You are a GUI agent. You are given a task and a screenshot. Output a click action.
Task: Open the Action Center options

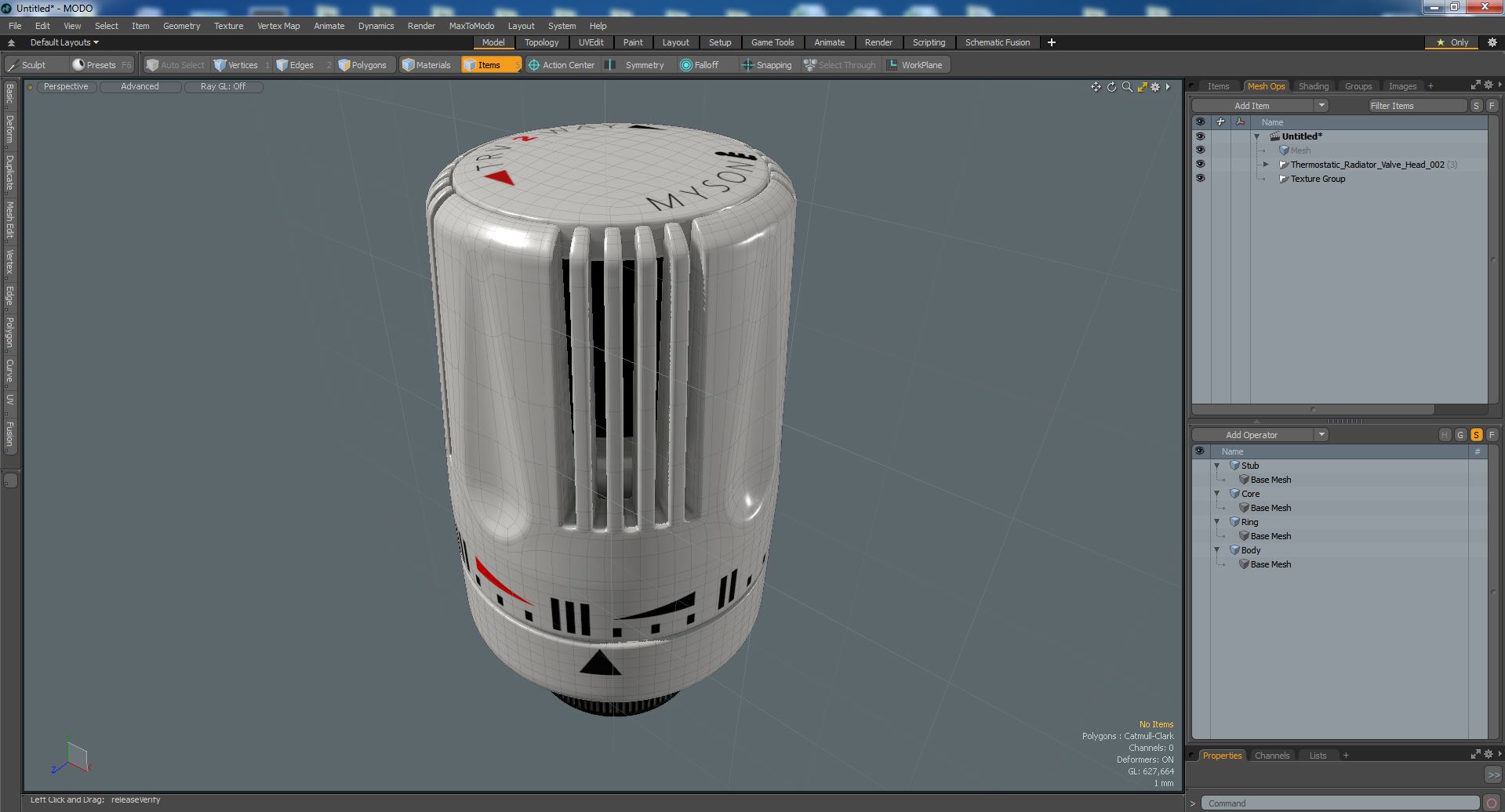[562, 65]
